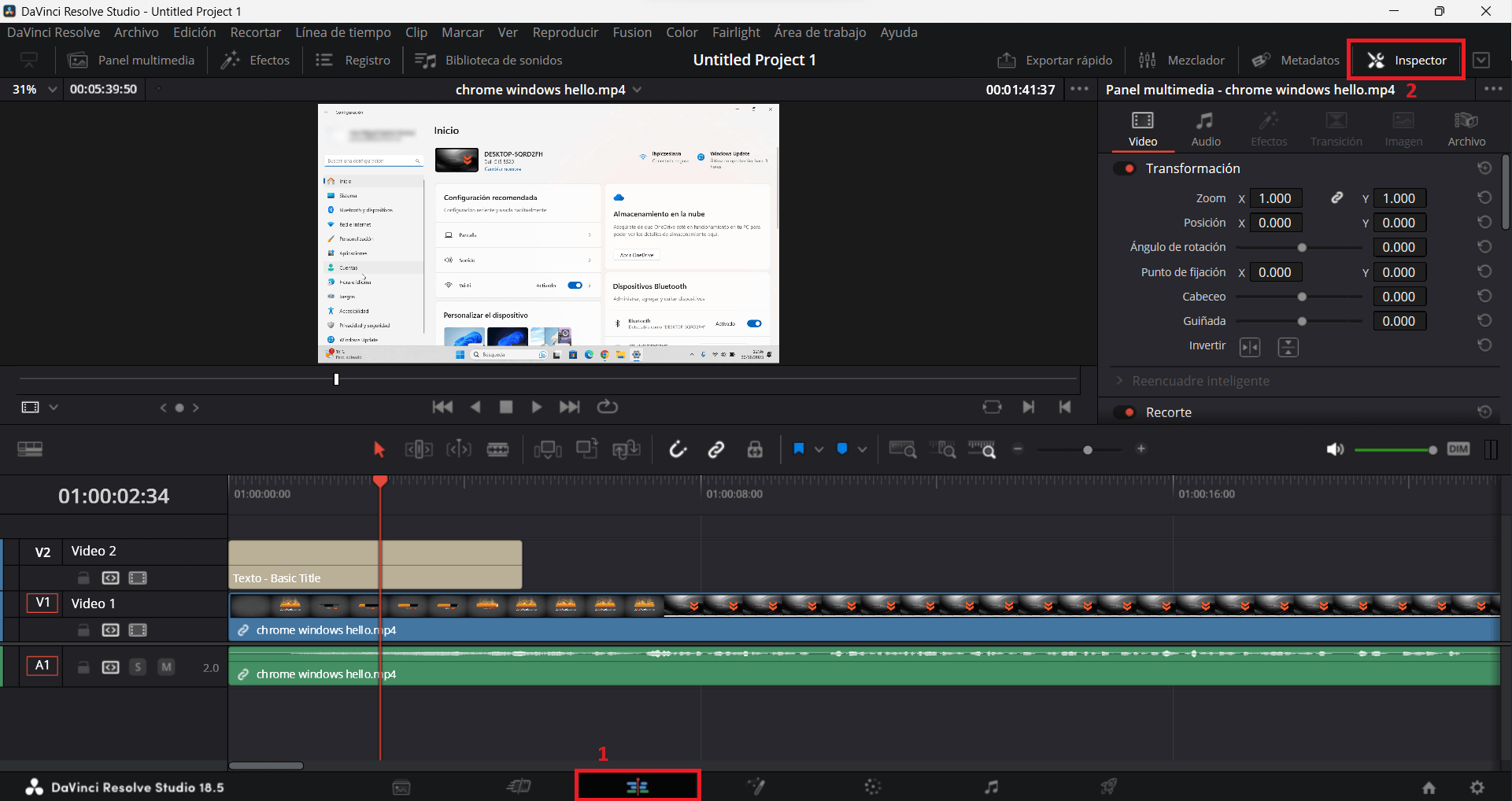1512x801 pixels.
Task: Toggle the DIM audio button
Action: 1458,449
